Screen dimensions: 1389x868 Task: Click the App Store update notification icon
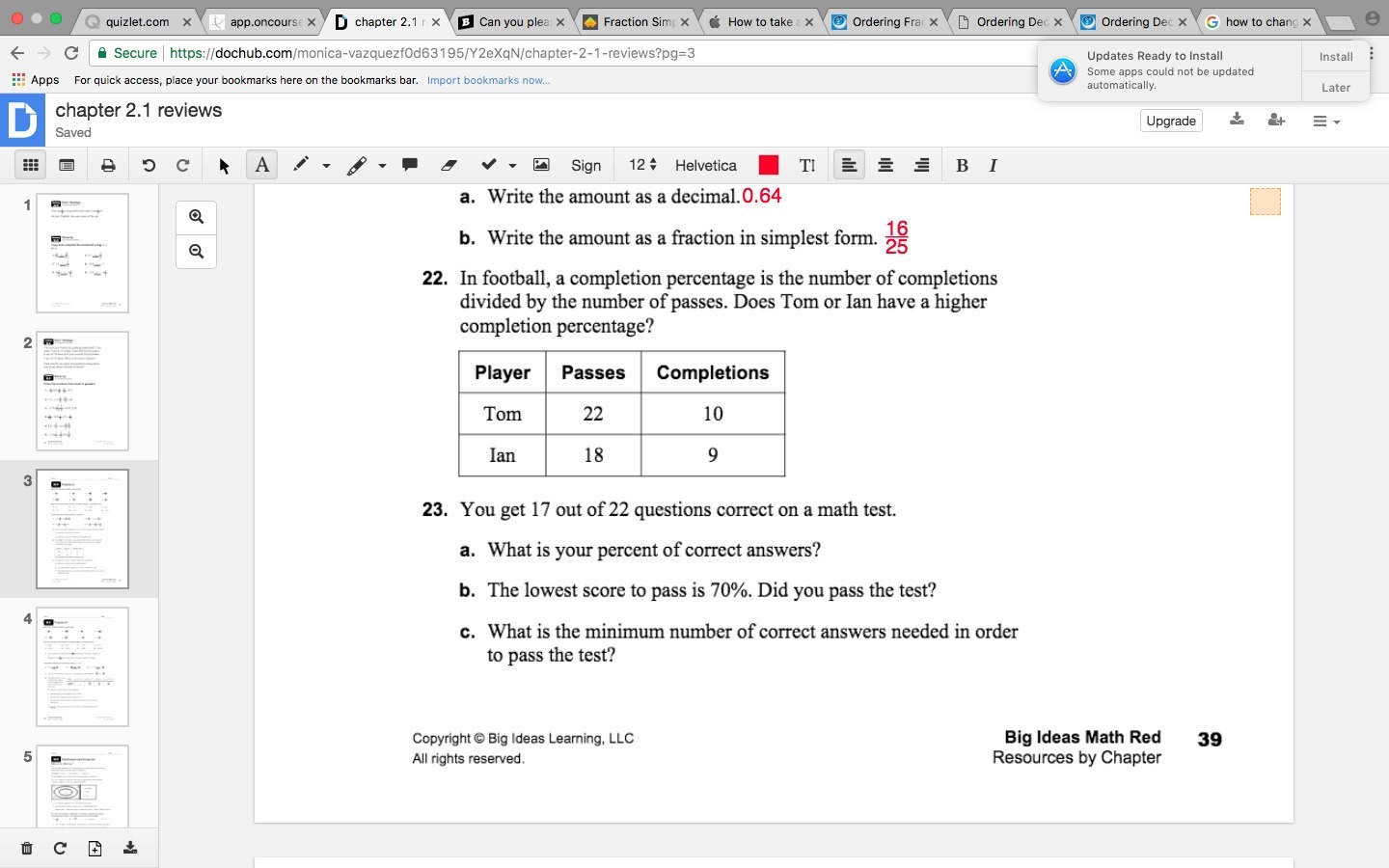click(x=1063, y=70)
